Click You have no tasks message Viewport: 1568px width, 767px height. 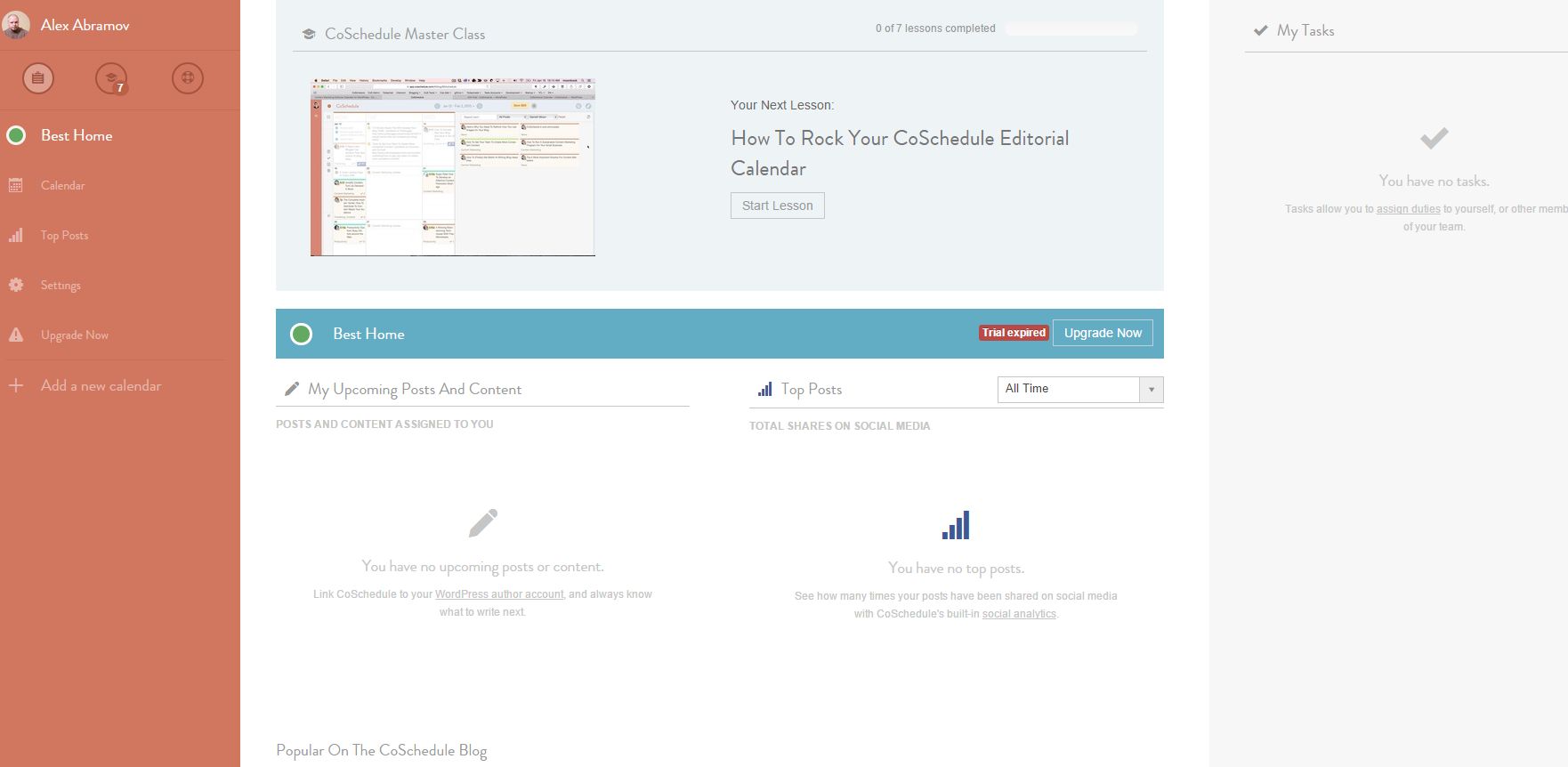click(x=1434, y=181)
